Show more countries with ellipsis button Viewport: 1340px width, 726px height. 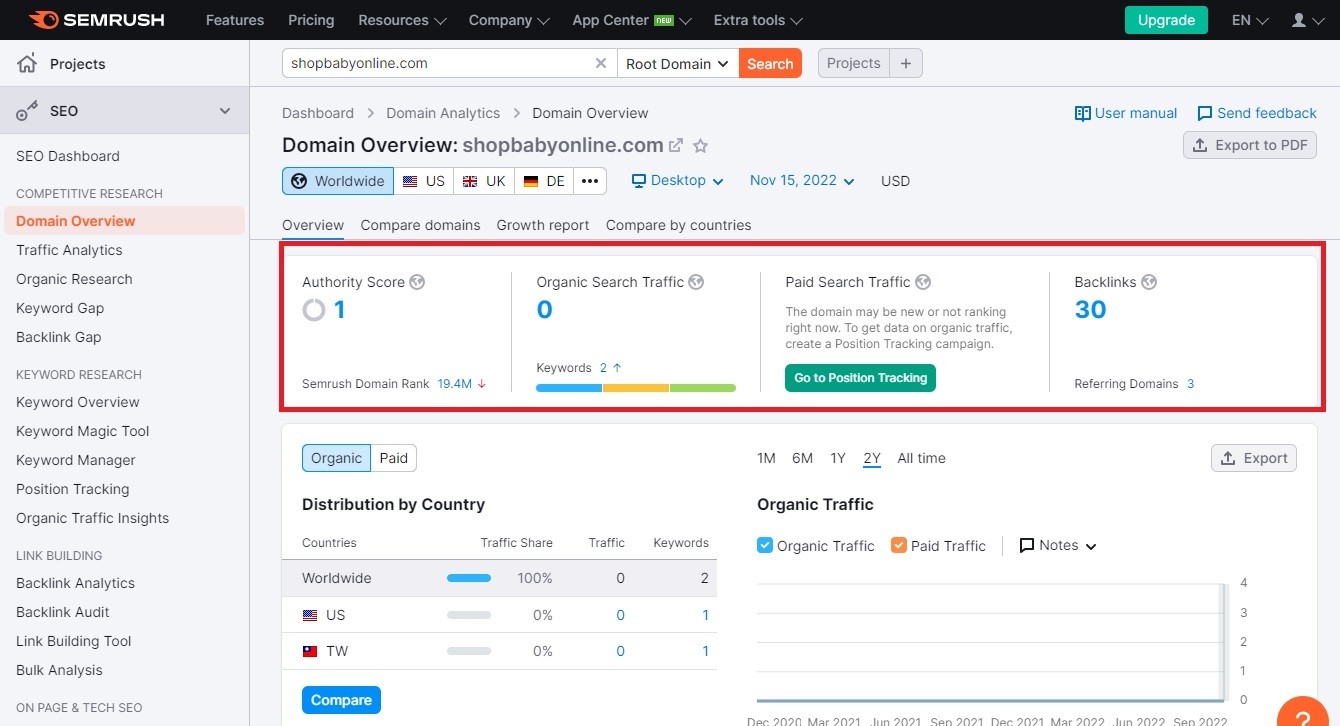(x=590, y=181)
